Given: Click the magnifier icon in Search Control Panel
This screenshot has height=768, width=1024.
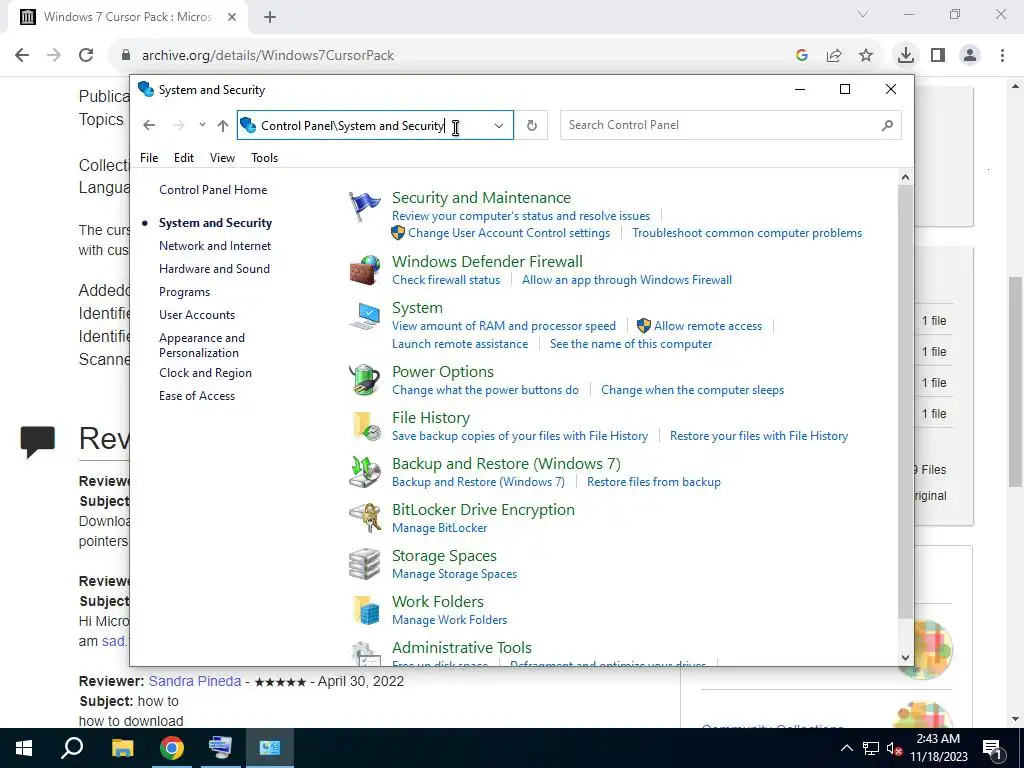Looking at the screenshot, I should 887,125.
